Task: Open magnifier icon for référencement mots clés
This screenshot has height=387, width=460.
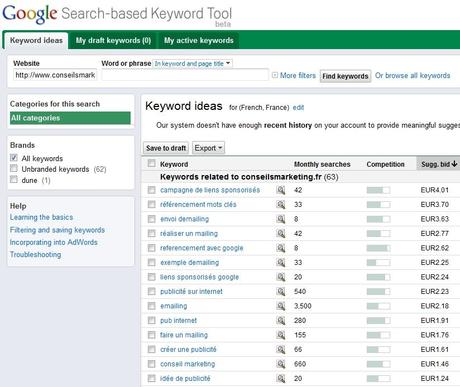Action: coord(281,204)
